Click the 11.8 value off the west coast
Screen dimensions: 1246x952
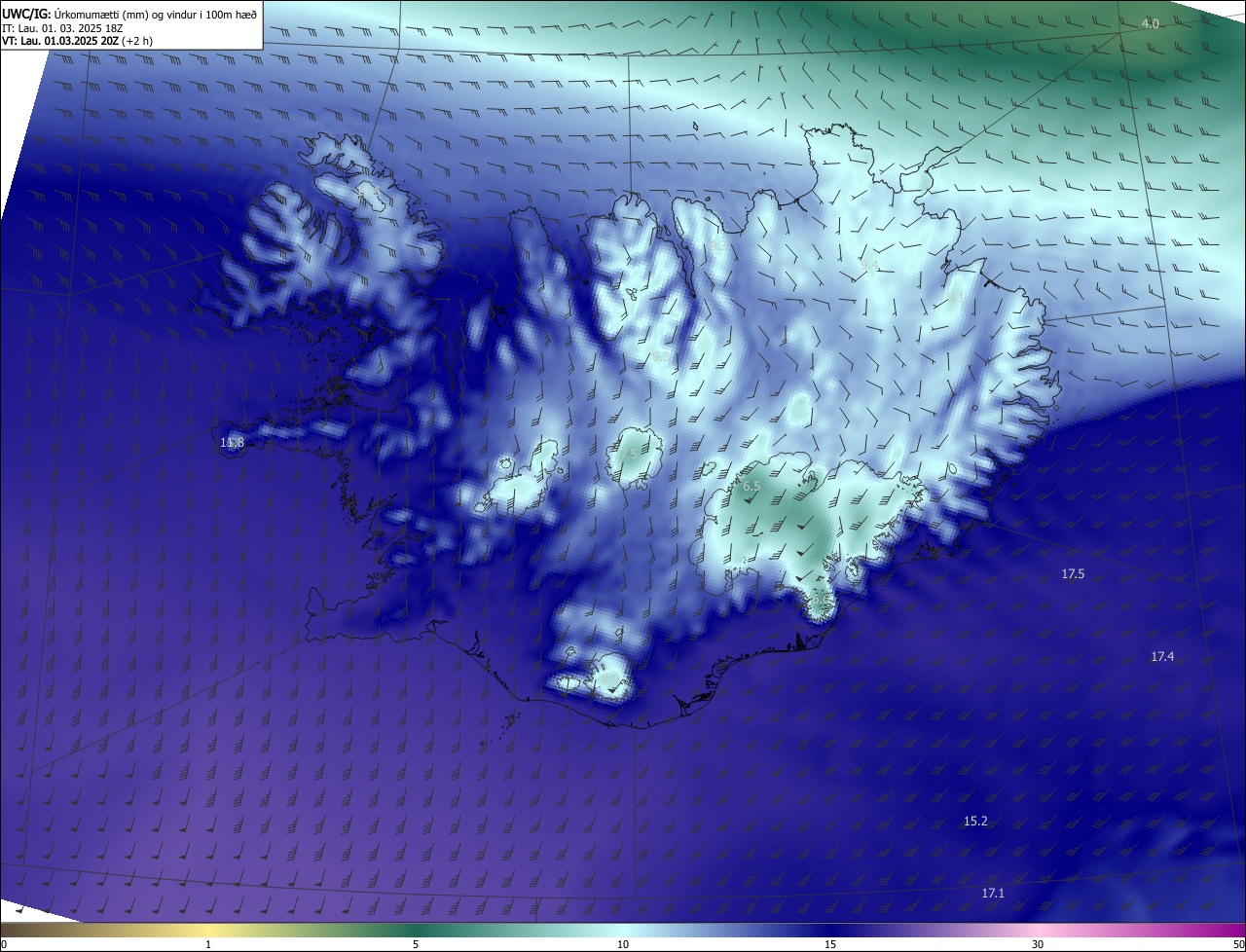pos(232,443)
